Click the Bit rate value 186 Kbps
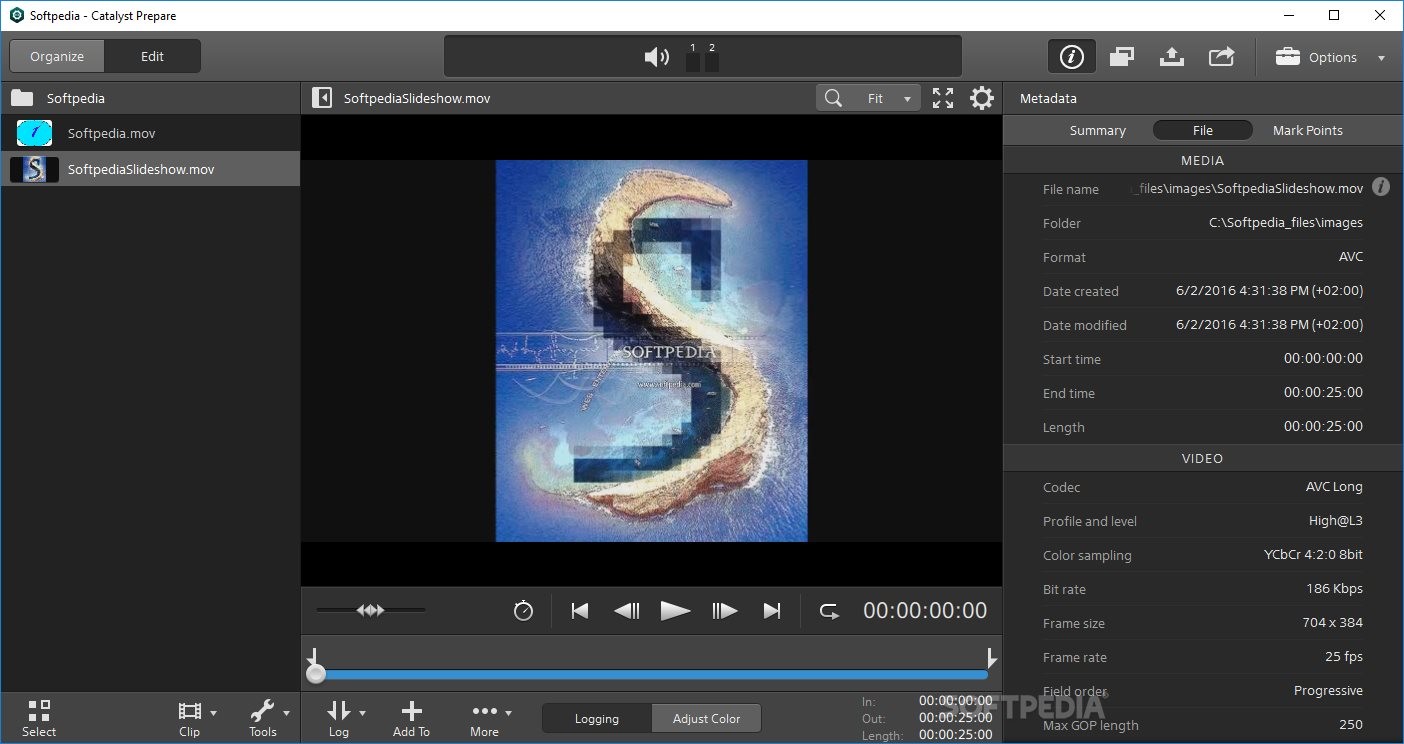 point(1334,588)
